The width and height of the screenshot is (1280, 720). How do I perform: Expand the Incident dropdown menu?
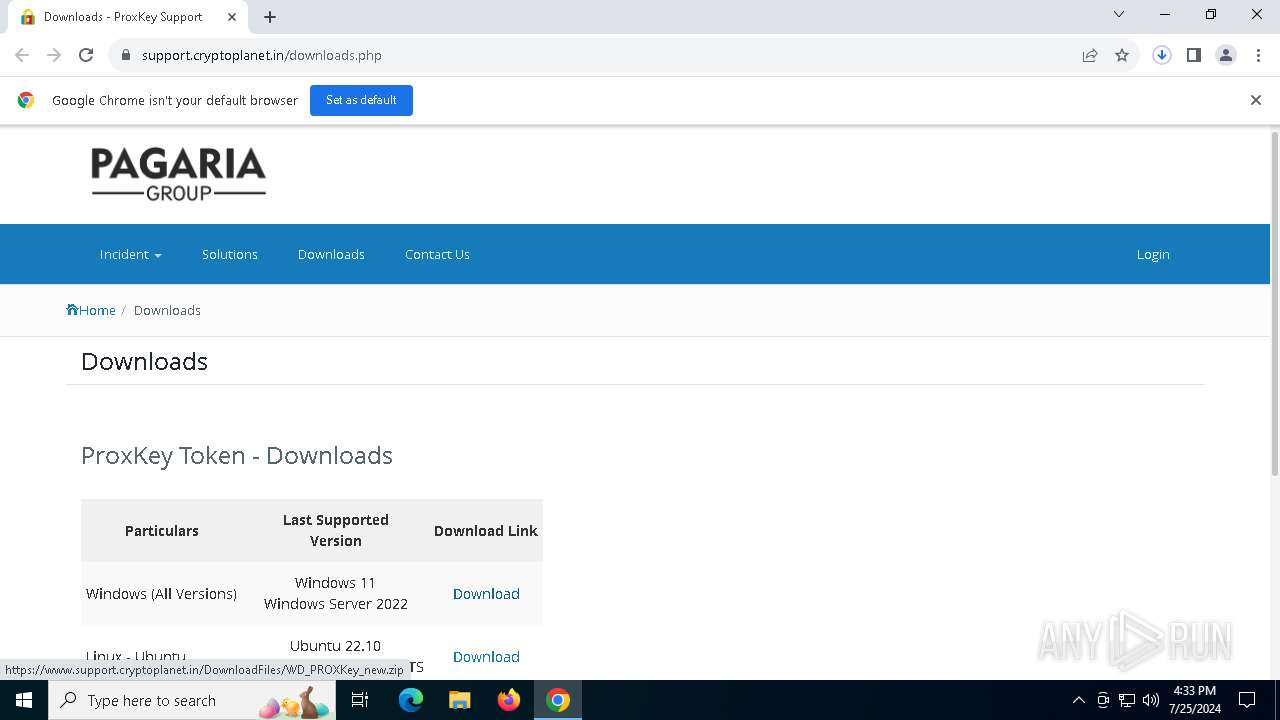tap(130, 254)
